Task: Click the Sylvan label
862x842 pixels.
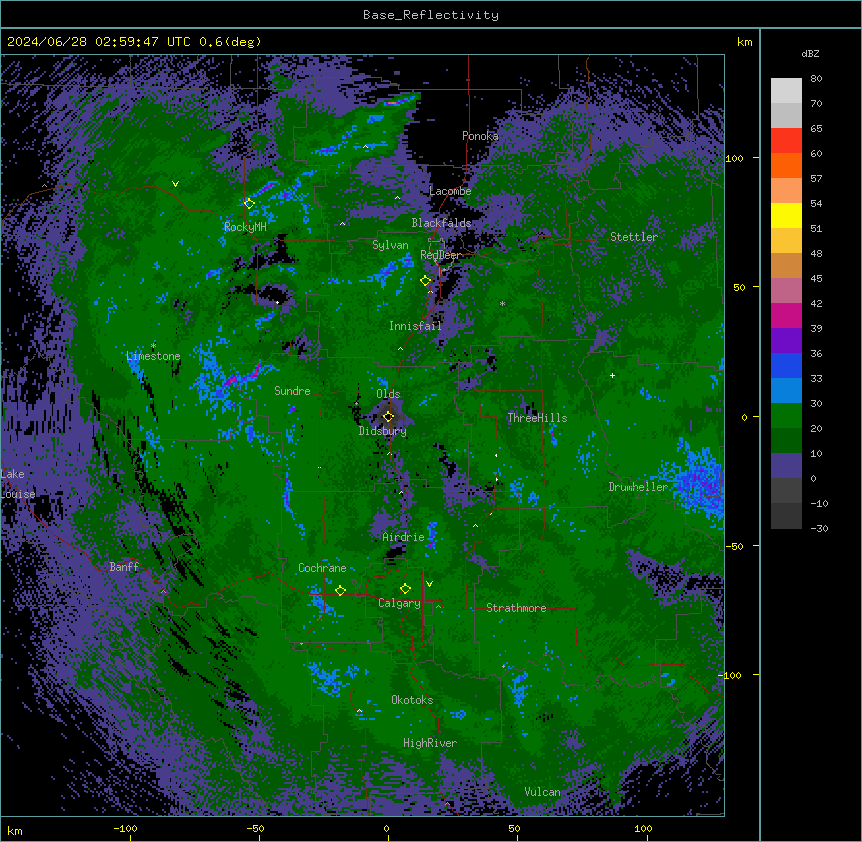Action: pos(390,245)
